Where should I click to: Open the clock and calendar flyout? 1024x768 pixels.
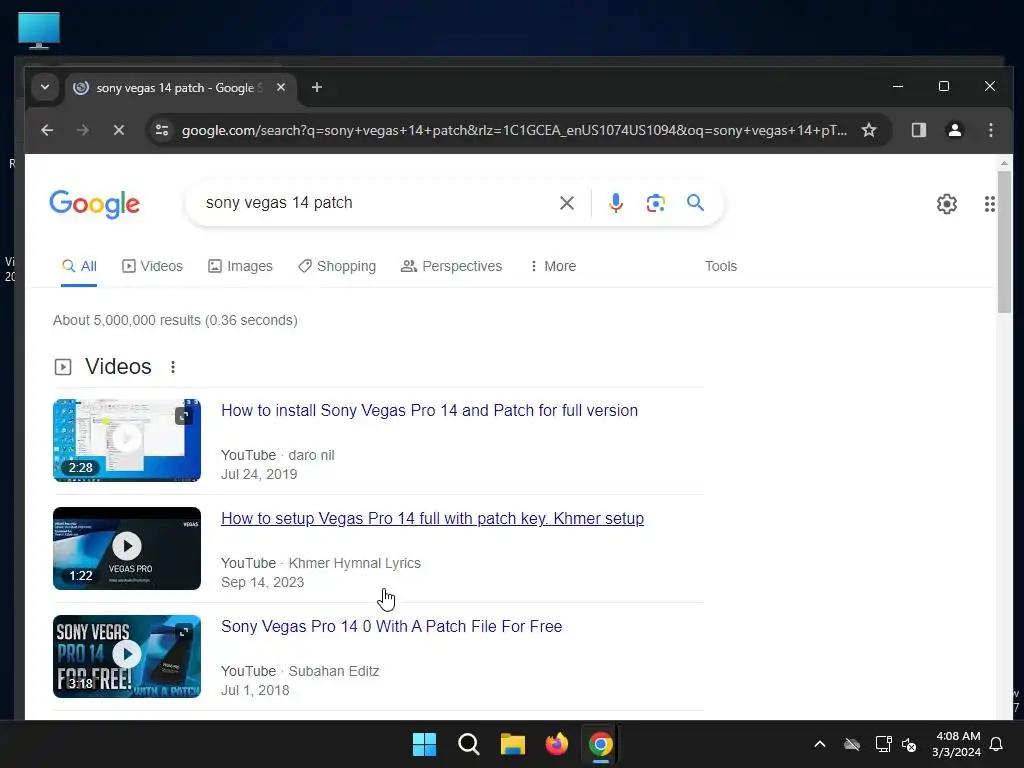tap(957, 744)
